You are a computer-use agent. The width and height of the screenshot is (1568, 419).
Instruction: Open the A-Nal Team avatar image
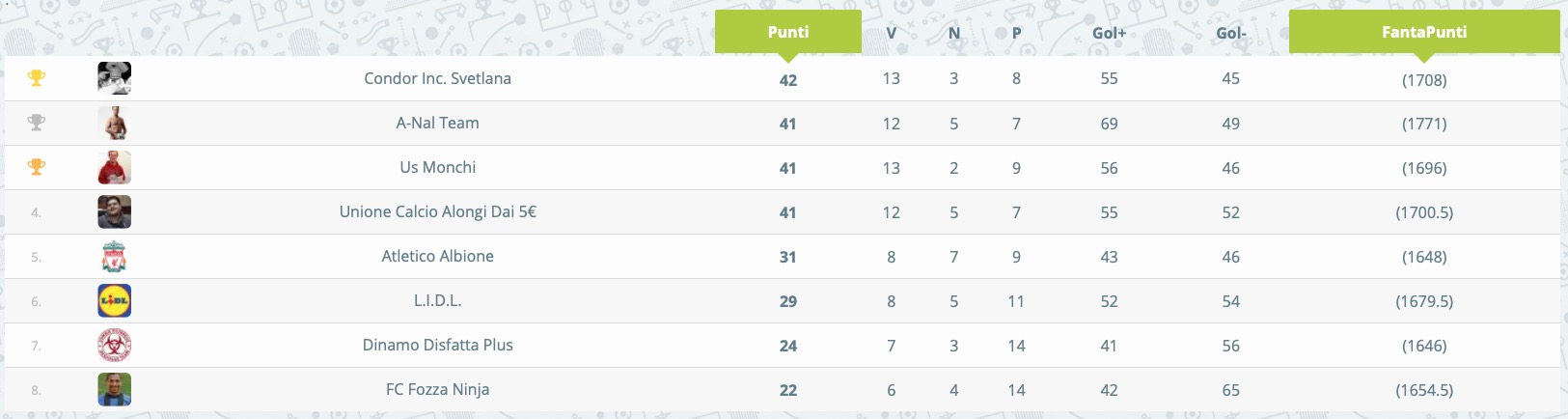click(114, 123)
